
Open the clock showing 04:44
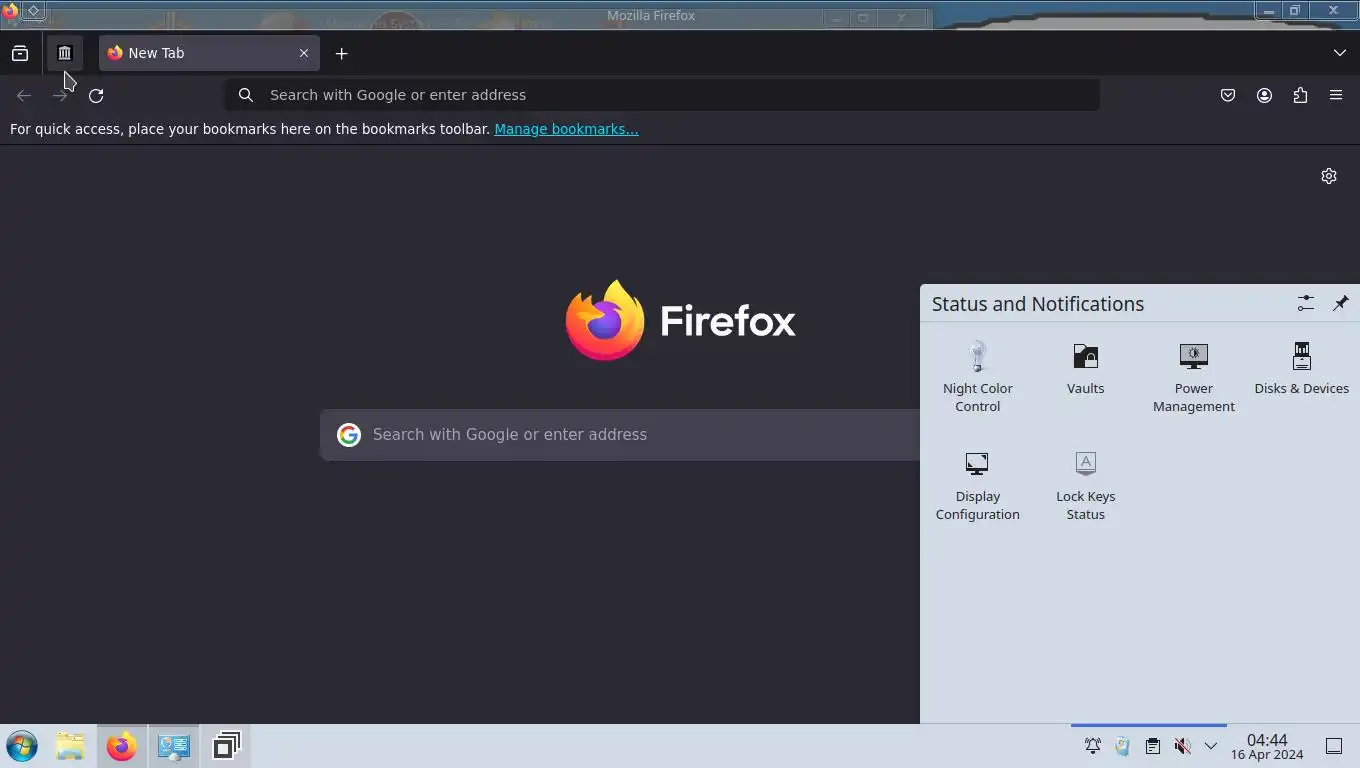coord(1267,746)
